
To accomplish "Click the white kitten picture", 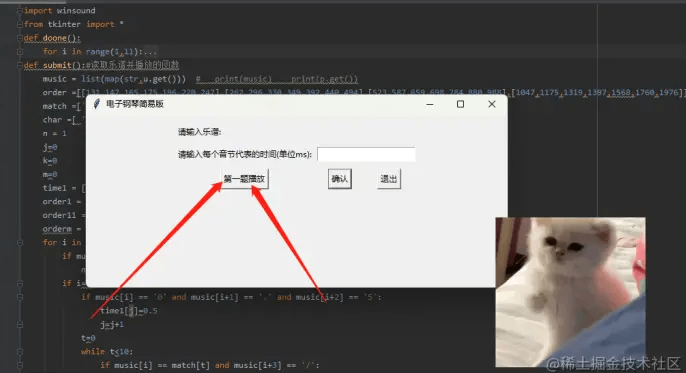I will click(570, 292).
